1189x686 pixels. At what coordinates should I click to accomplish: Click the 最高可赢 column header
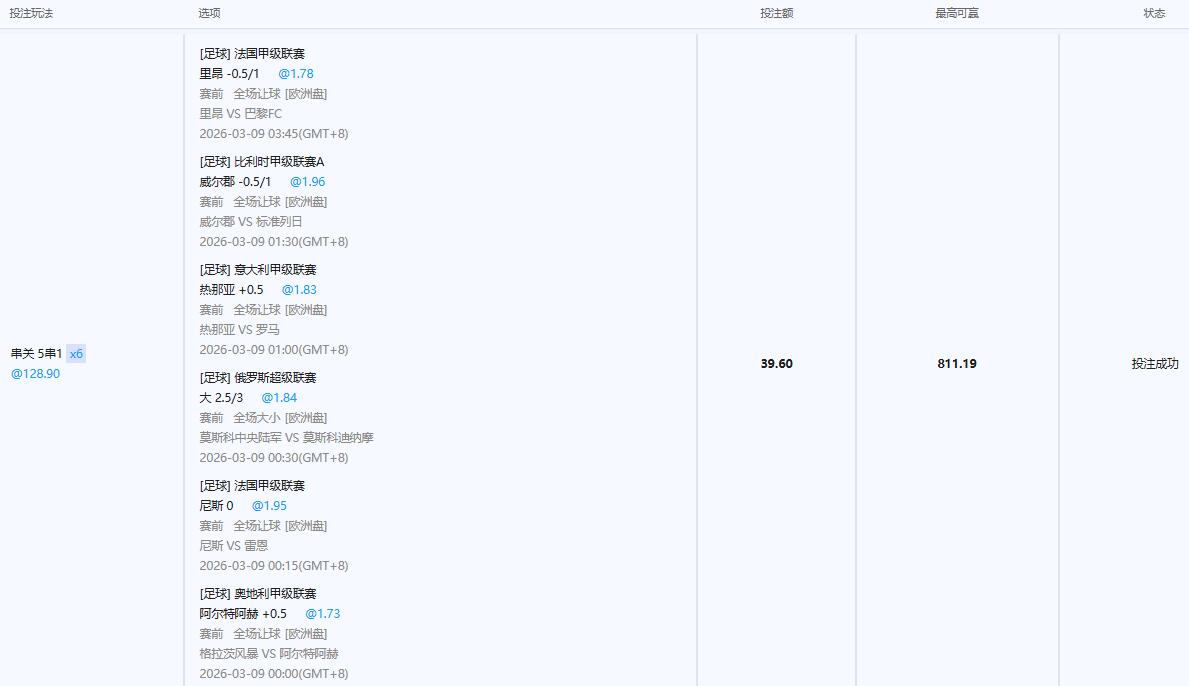(x=956, y=14)
